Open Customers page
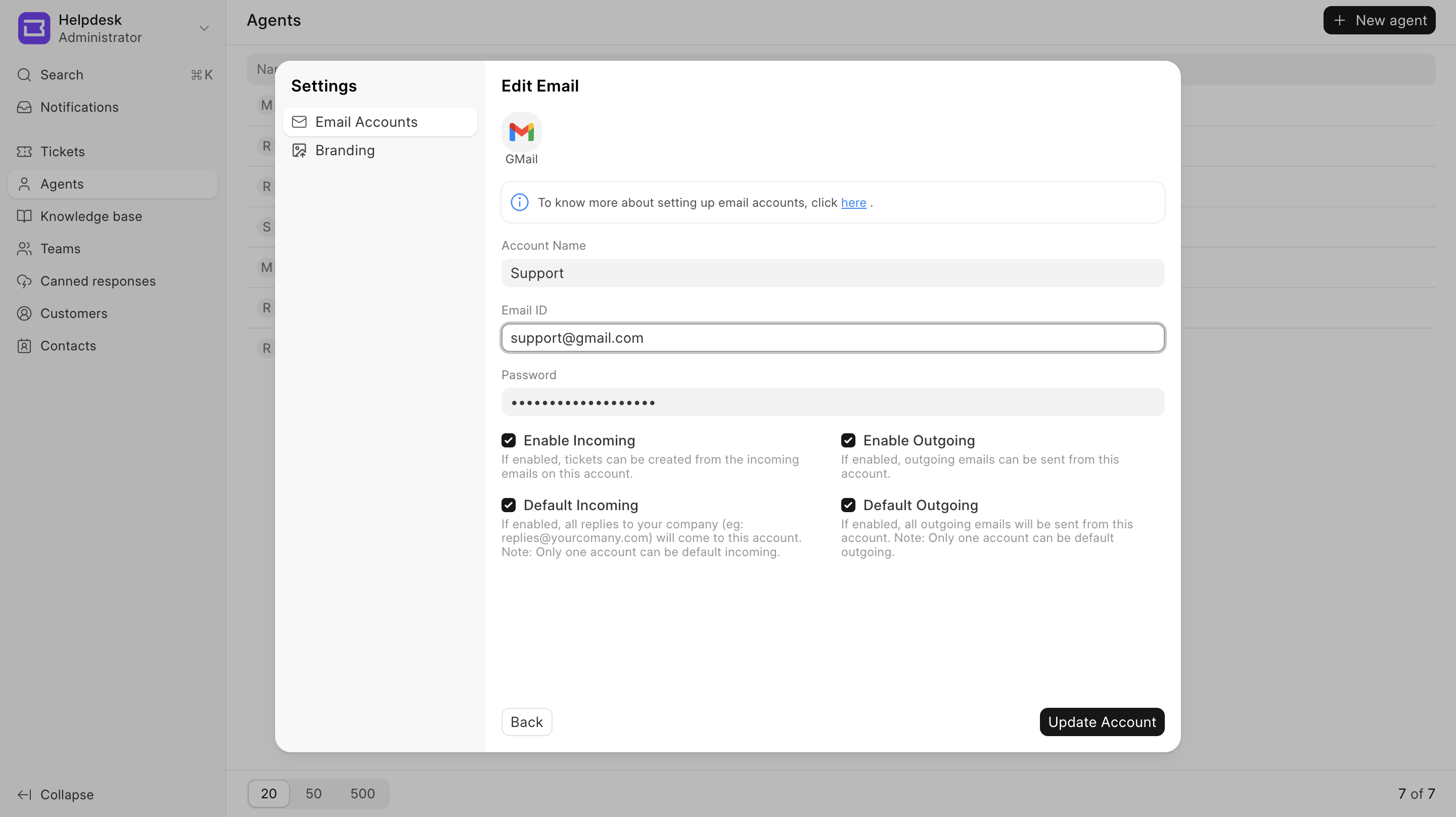Image resolution: width=1456 pixels, height=817 pixels. coord(112,313)
